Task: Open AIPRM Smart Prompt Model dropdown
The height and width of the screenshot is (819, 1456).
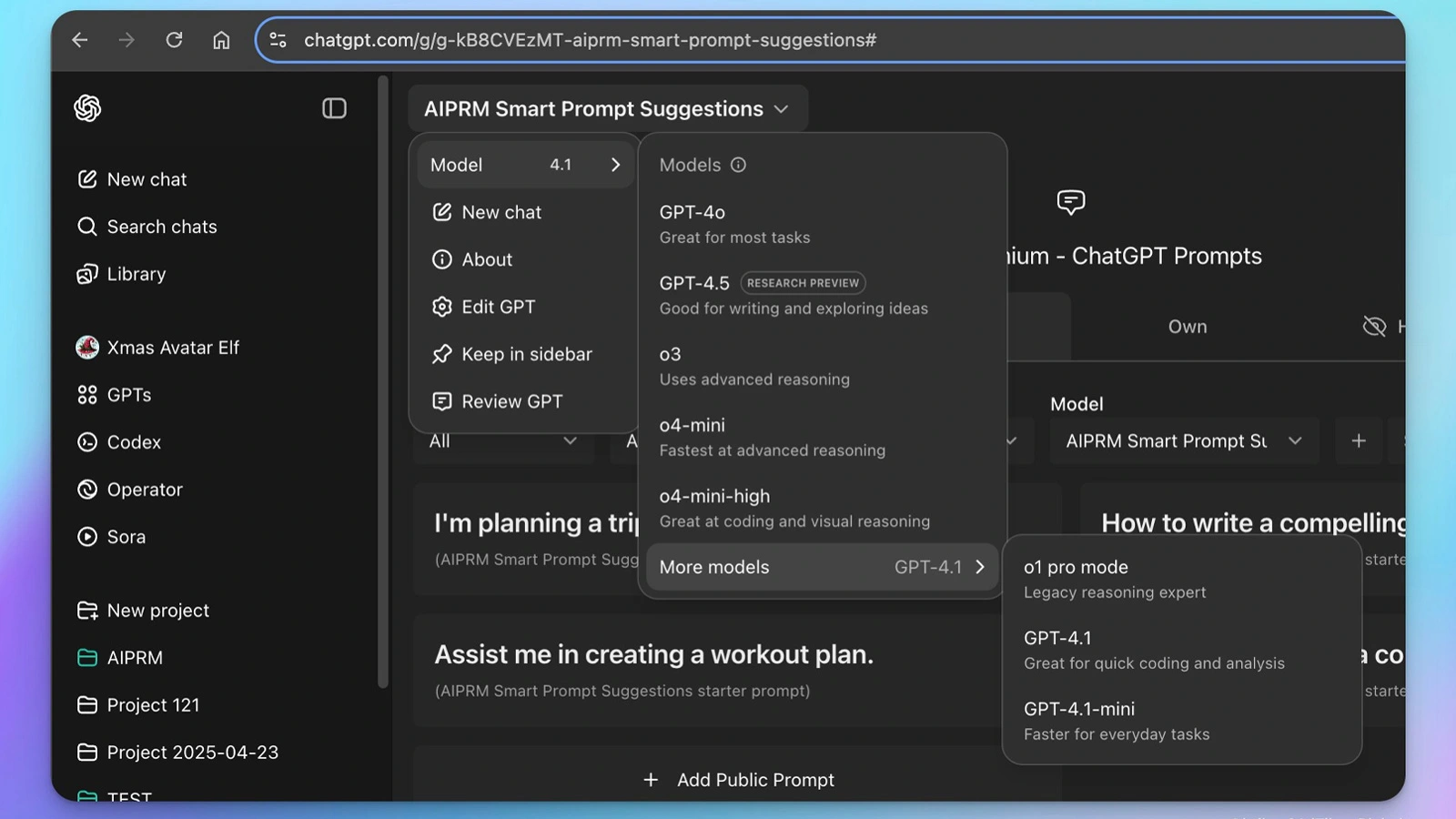Action: [x=1184, y=441]
